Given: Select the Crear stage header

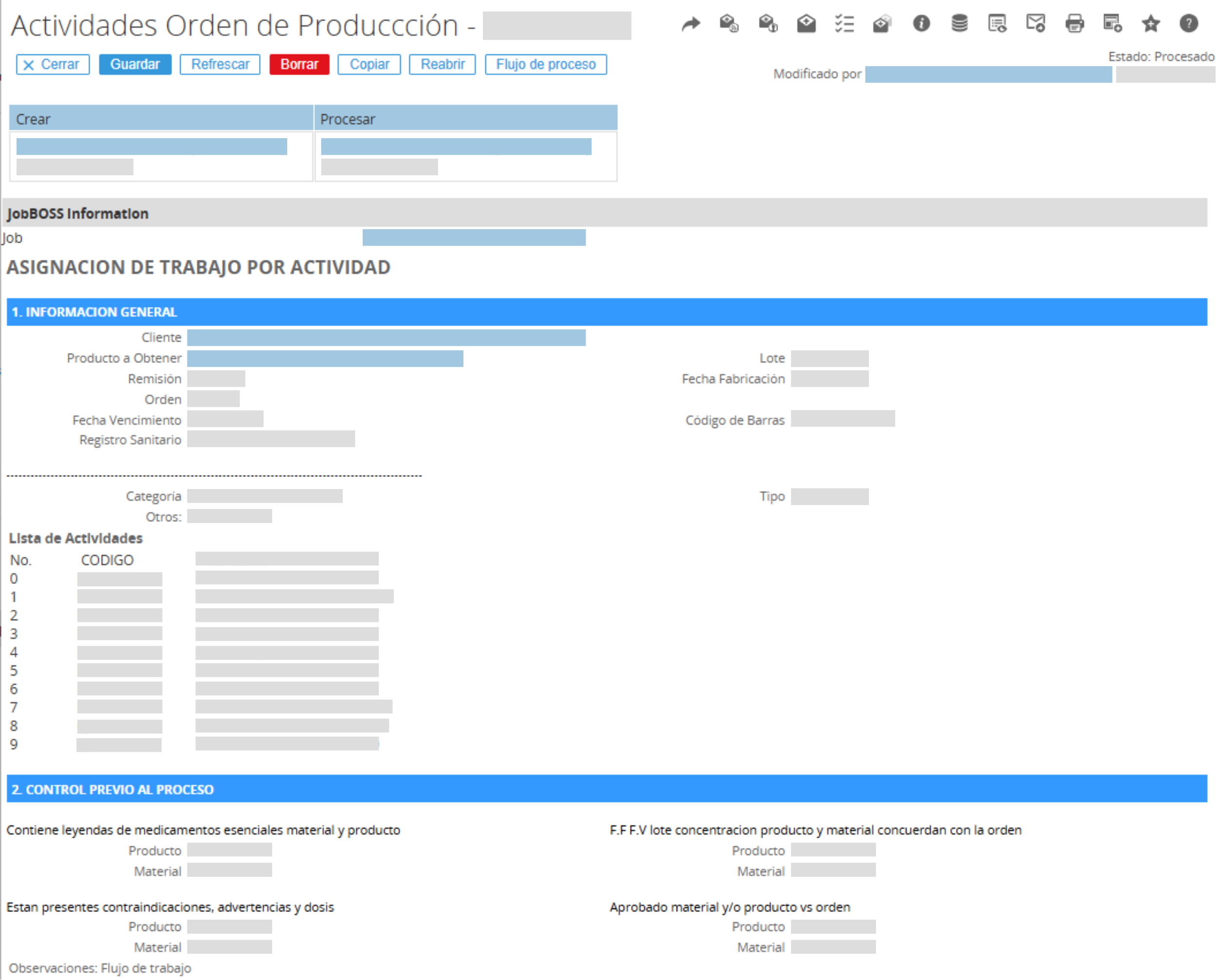Looking at the screenshot, I should click(161, 119).
